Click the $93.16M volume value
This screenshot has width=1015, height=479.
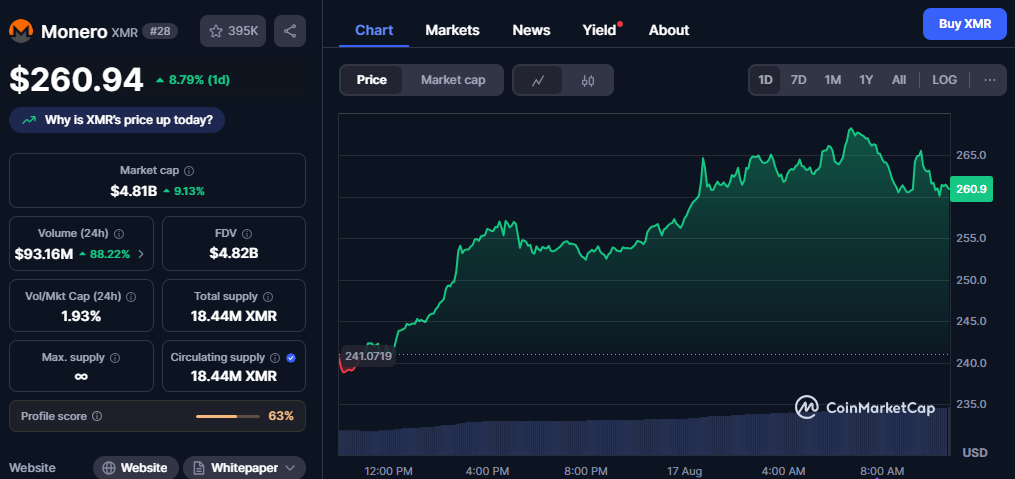(x=44, y=254)
